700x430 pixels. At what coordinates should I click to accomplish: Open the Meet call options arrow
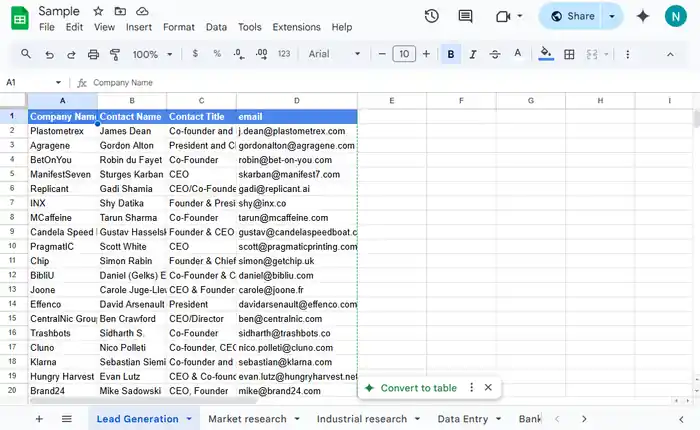click(520, 16)
